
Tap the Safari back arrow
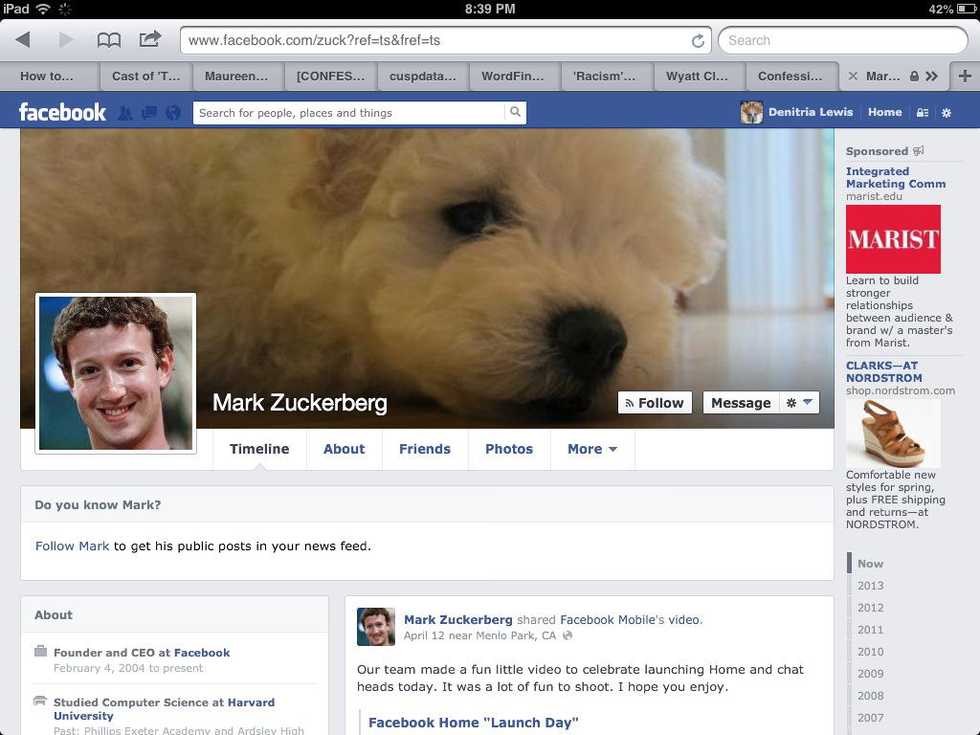[23, 40]
